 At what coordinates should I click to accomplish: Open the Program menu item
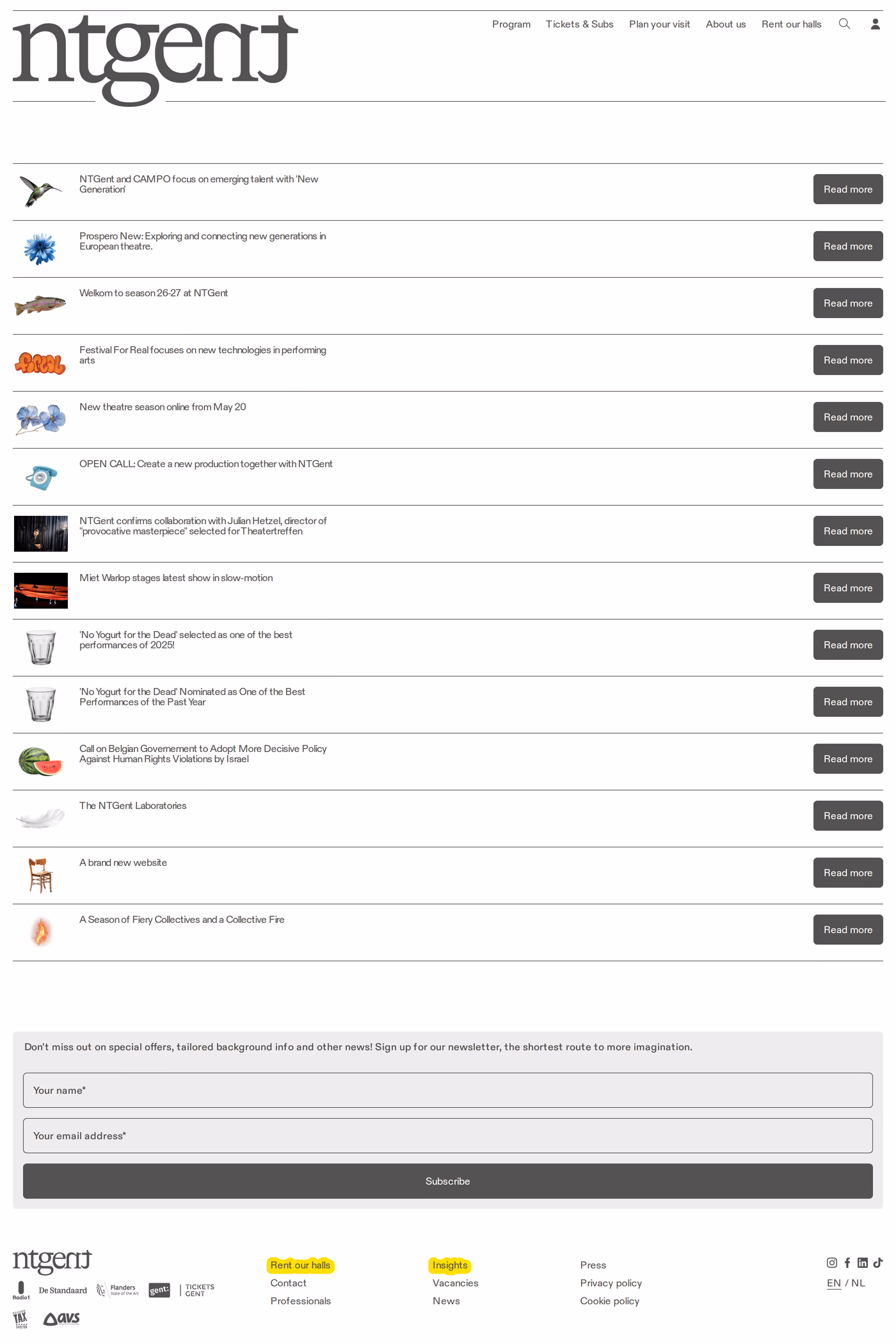click(511, 24)
